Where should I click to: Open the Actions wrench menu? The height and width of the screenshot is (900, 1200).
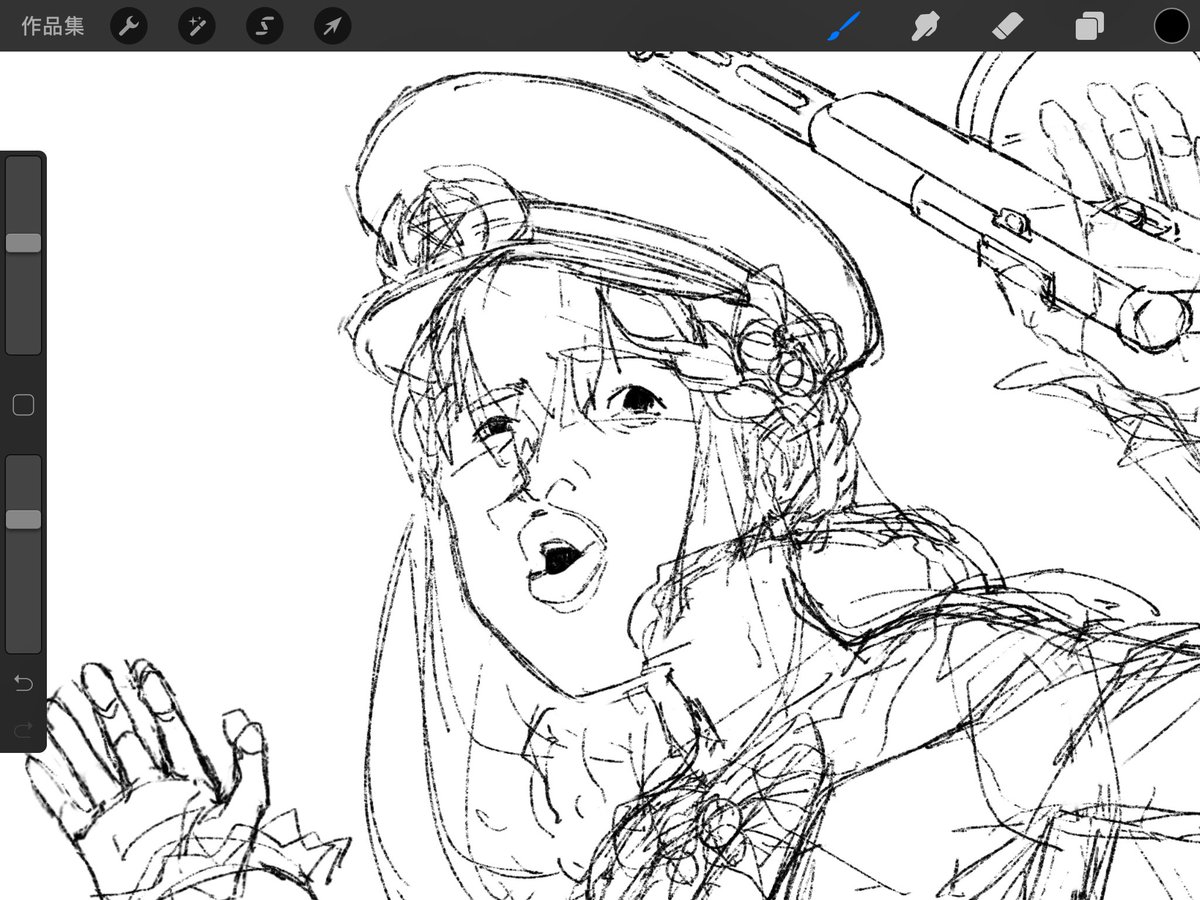coord(128,26)
